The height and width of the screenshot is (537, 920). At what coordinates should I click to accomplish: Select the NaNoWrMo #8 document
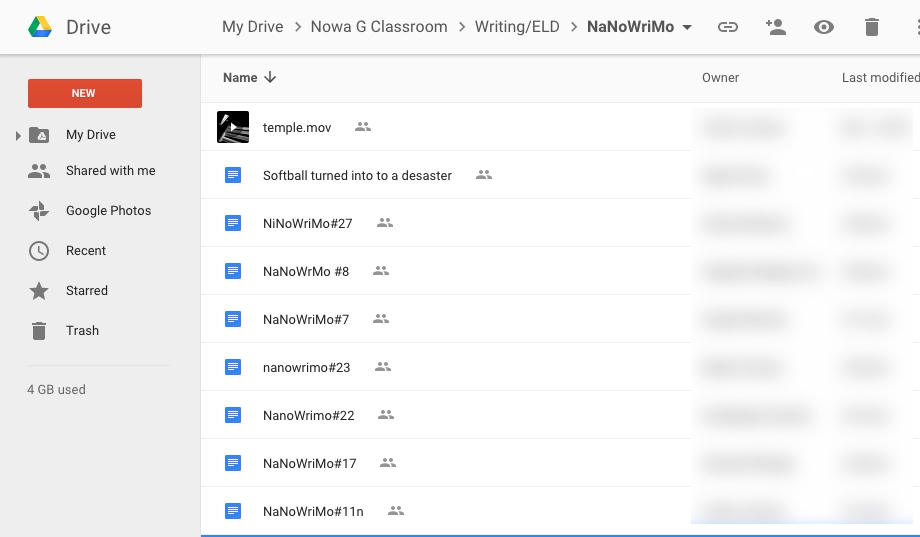click(x=306, y=272)
